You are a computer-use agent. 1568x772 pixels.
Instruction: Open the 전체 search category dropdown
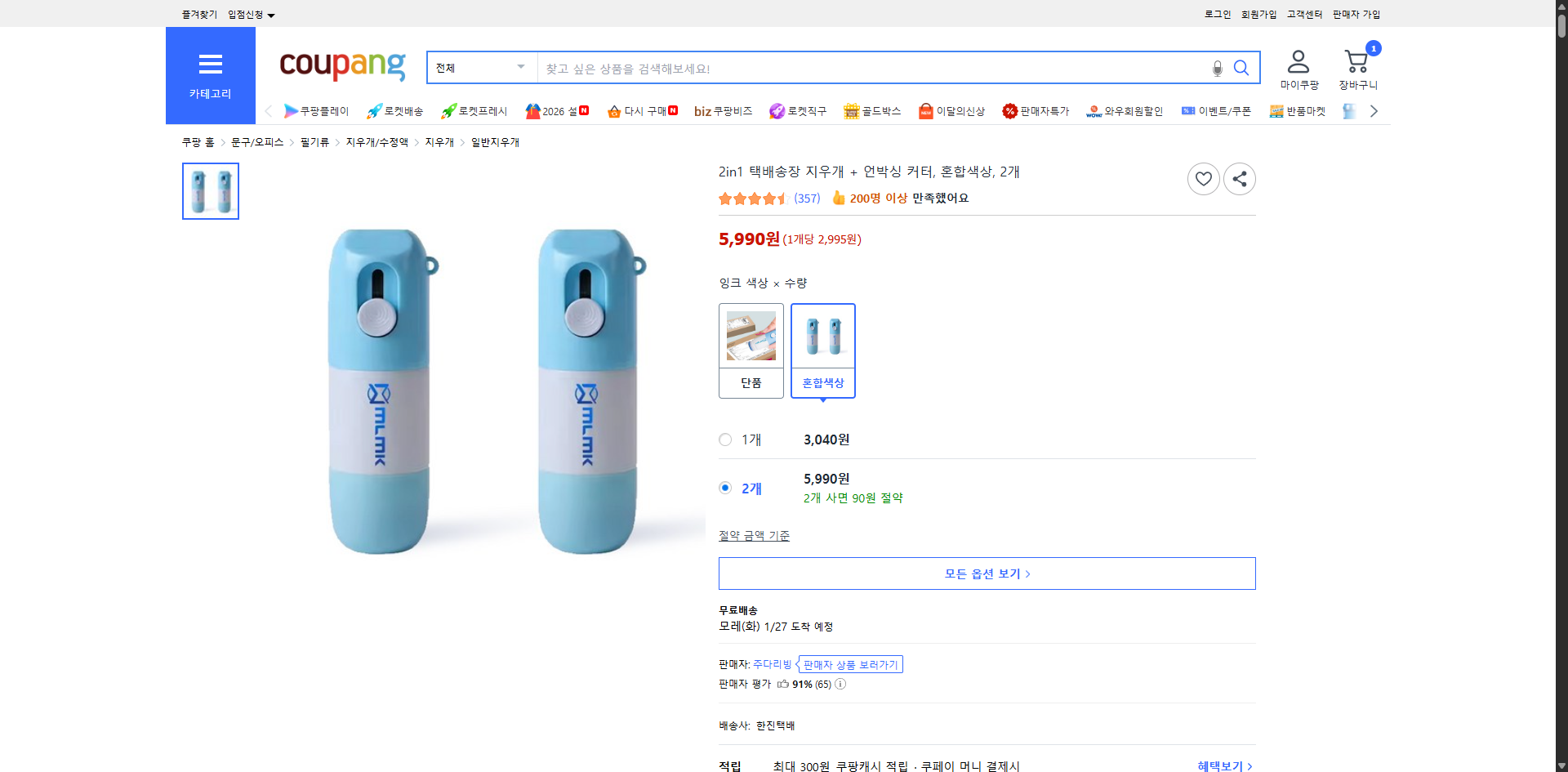[x=481, y=68]
